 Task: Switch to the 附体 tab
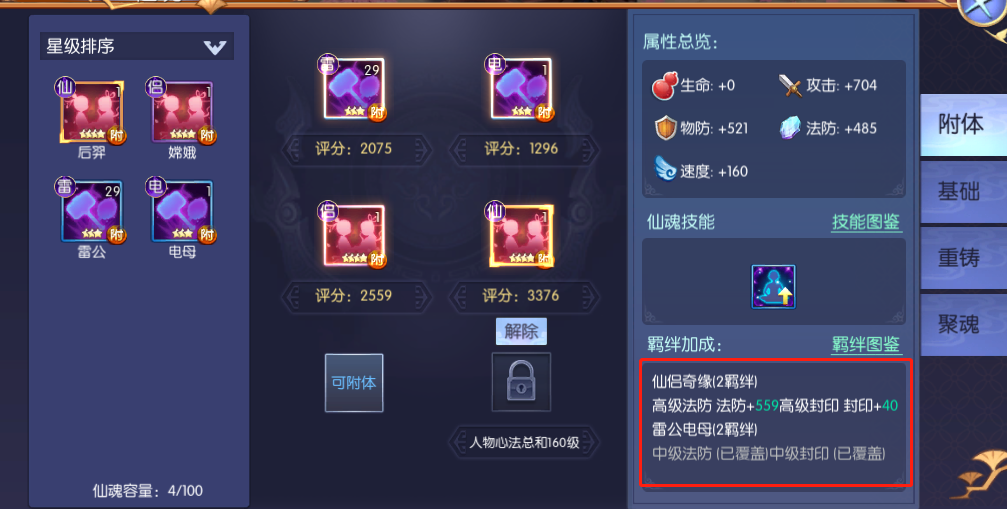(961, 125)
